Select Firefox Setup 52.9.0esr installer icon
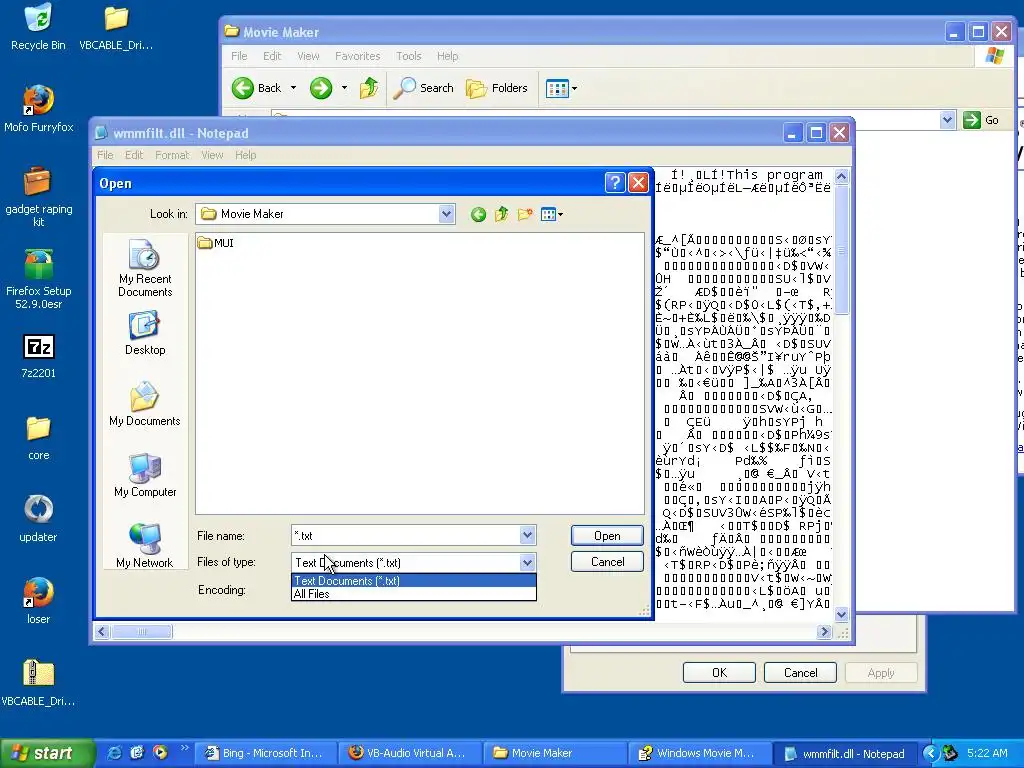This screenshot has width=1024, height=768. coord(39,279)
